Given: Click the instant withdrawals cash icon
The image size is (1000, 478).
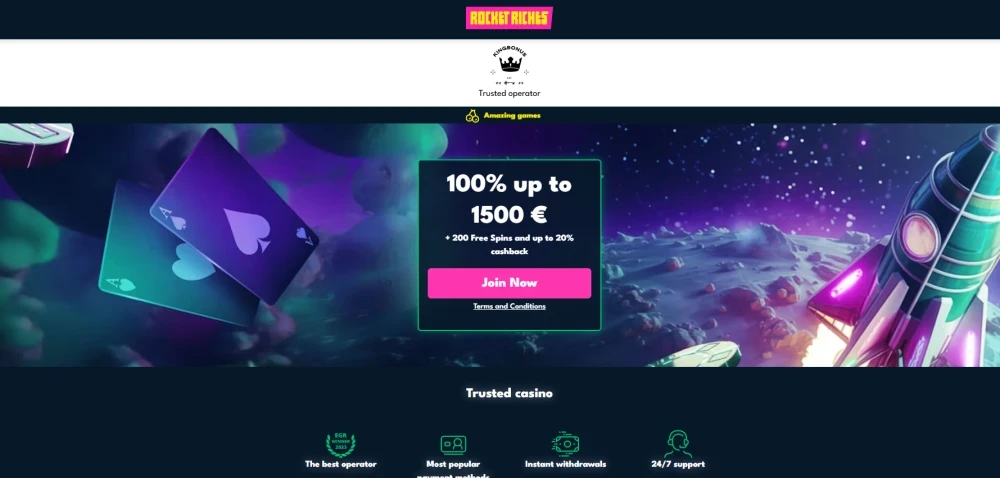Looking at the screenshot, I should point(566,443).
